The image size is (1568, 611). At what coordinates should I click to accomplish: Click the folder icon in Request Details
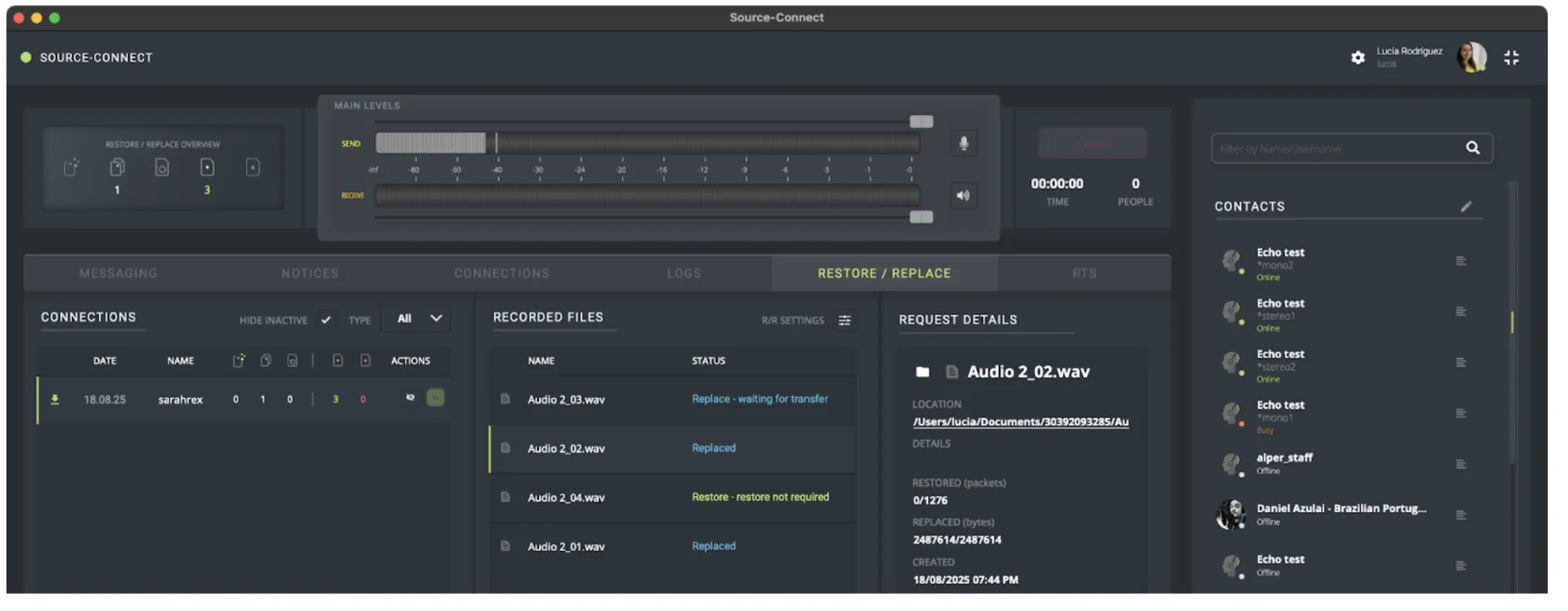point(922,372)
